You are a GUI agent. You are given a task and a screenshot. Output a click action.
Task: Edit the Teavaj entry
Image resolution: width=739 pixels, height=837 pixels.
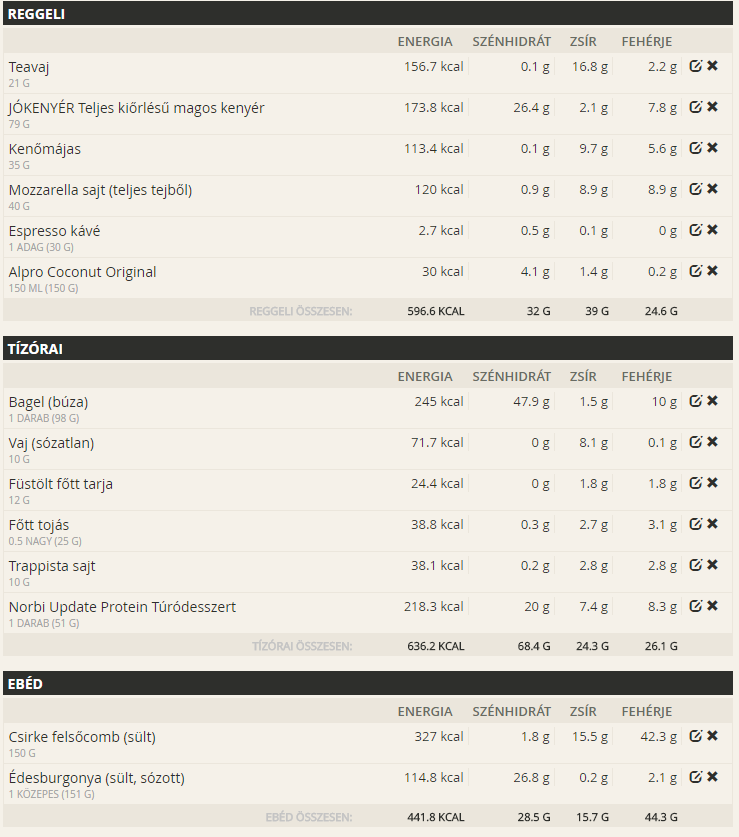coord(695,66)
